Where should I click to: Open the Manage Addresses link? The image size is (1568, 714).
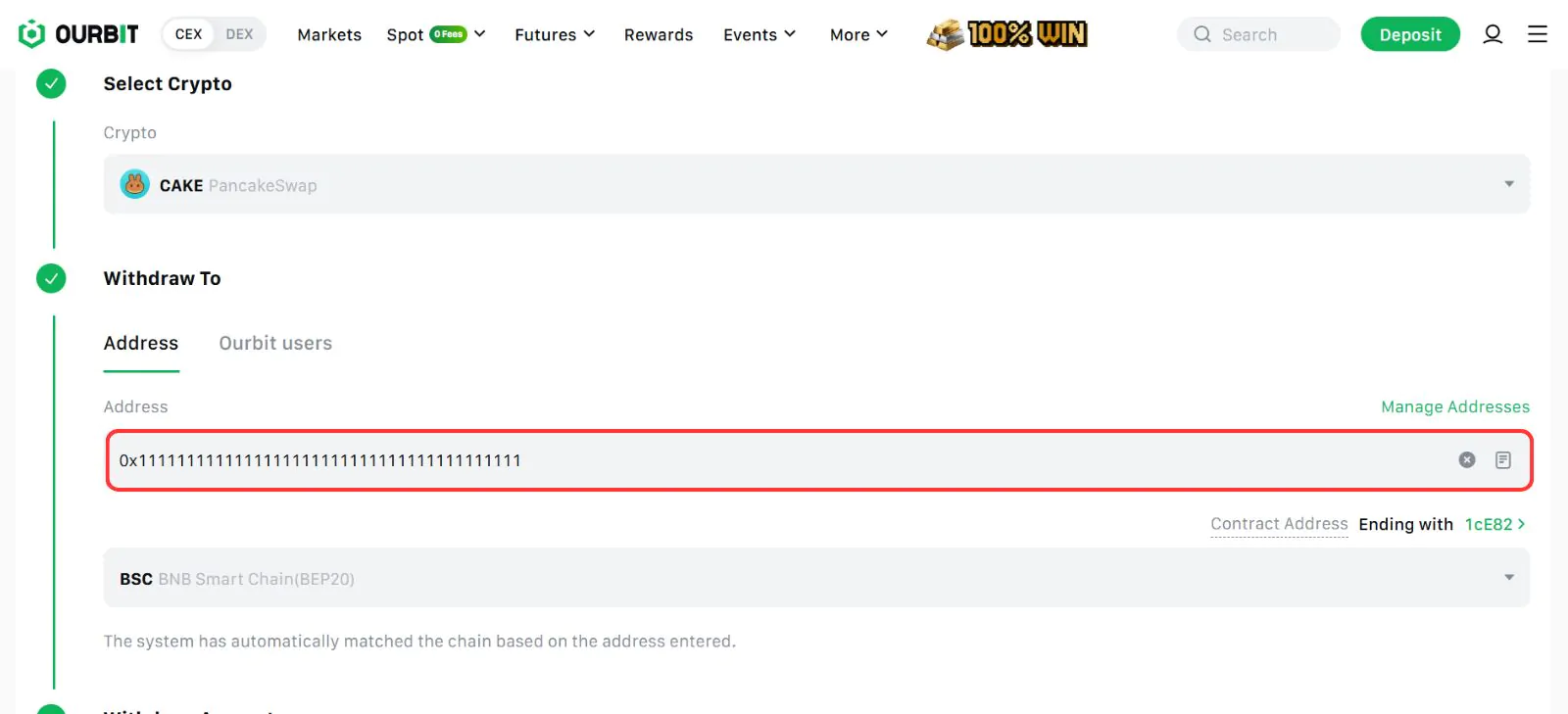point(1454,406)
